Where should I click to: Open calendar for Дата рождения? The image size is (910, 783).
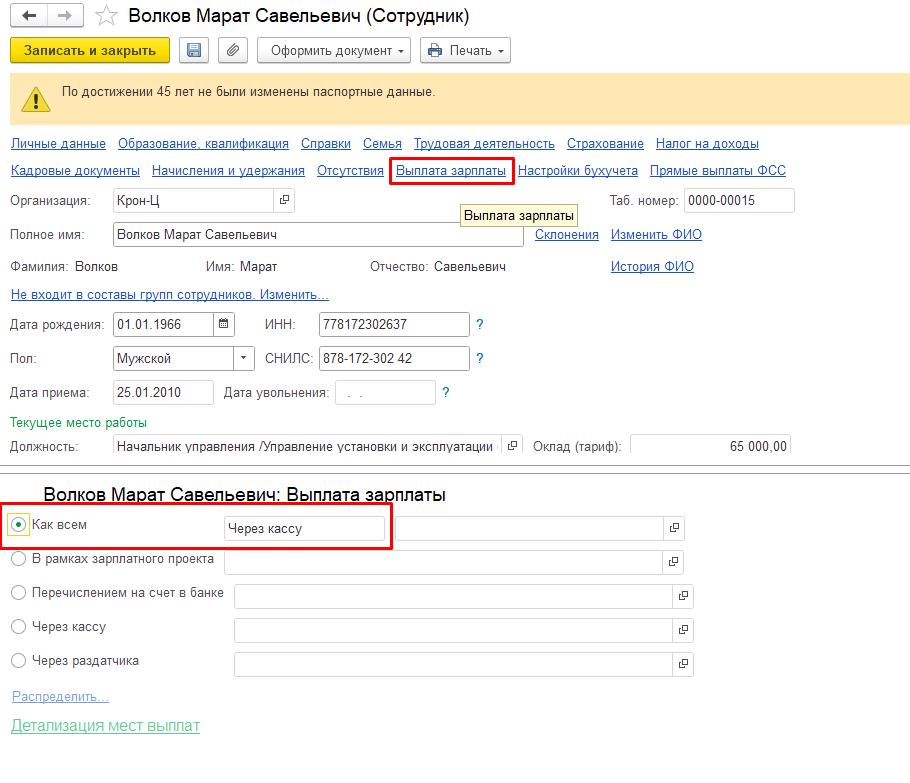(x=223, y=324)
